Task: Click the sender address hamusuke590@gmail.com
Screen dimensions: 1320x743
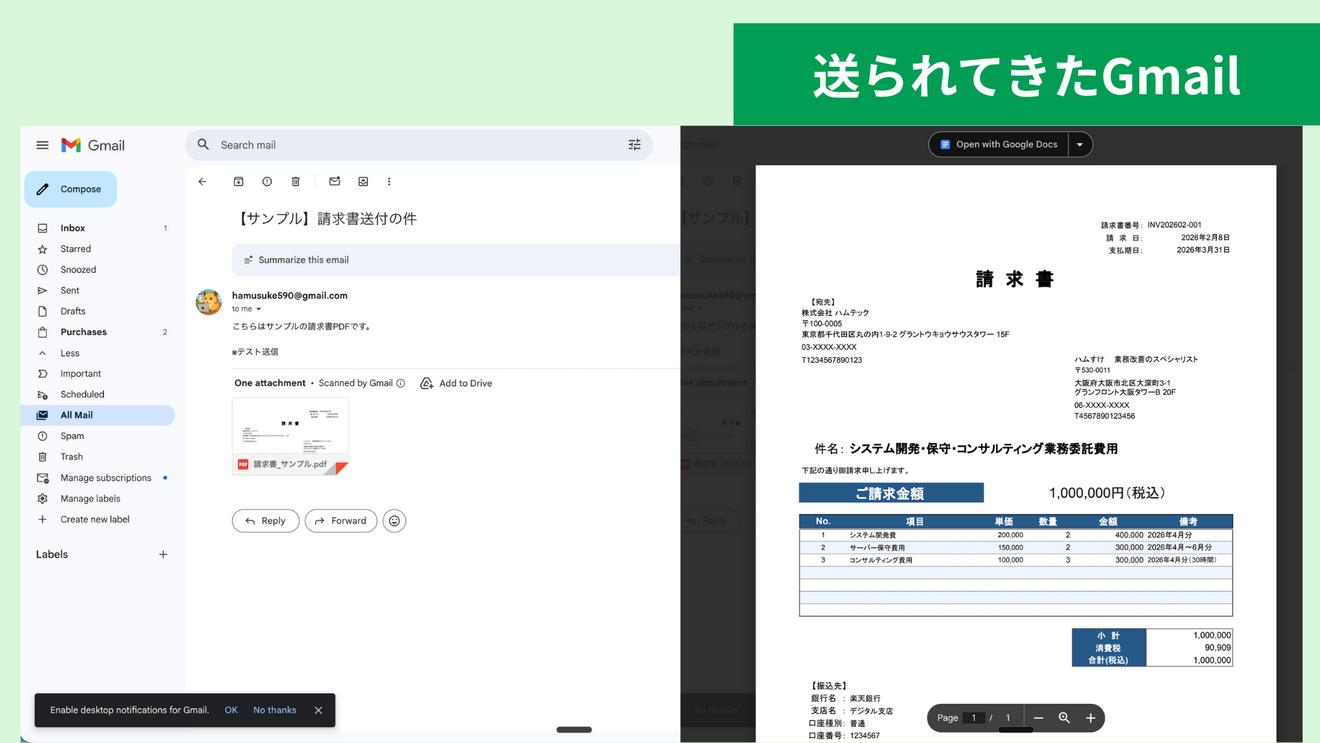Action: 290,296
